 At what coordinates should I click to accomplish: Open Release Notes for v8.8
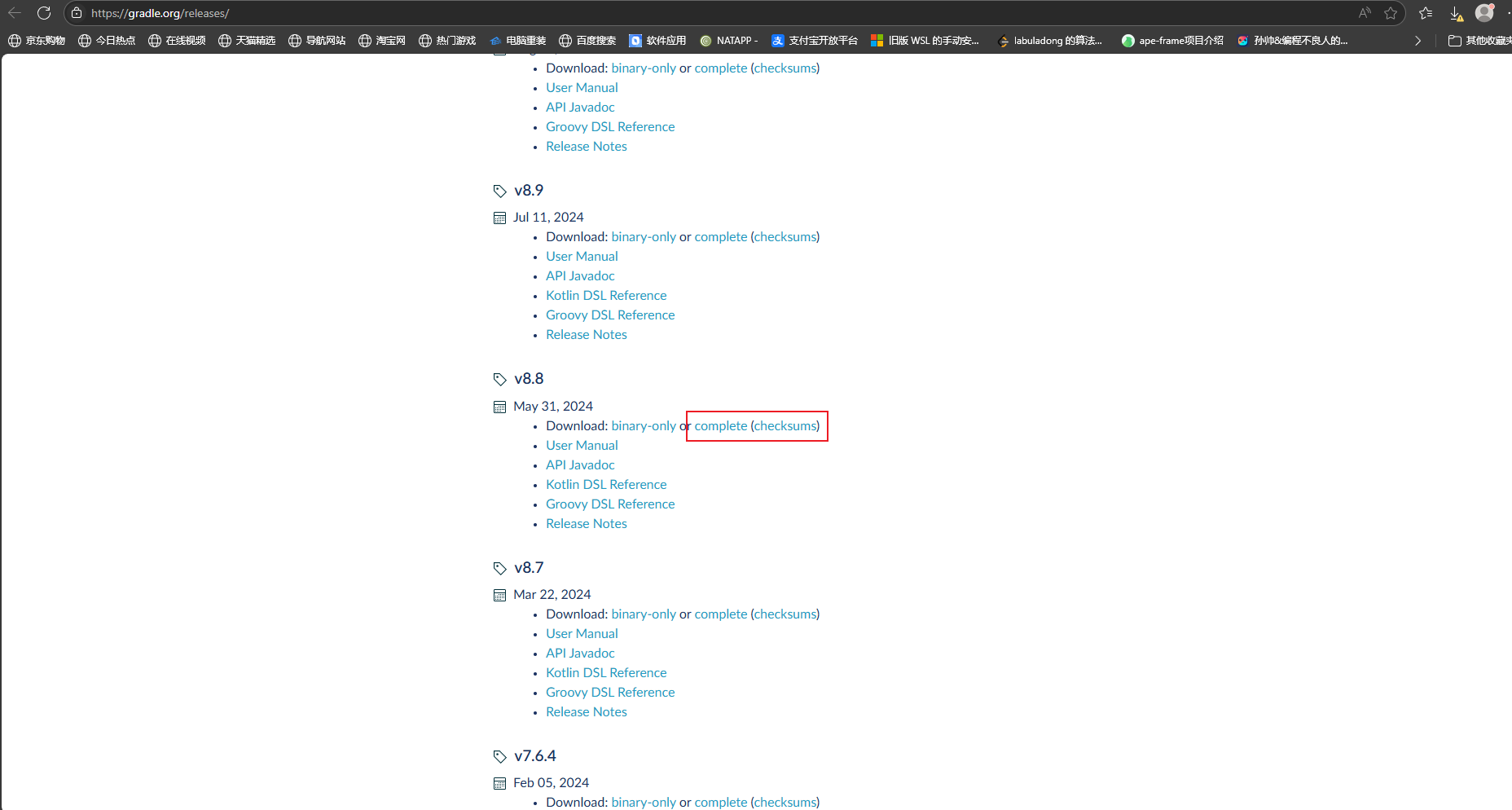tap(586, 523)
